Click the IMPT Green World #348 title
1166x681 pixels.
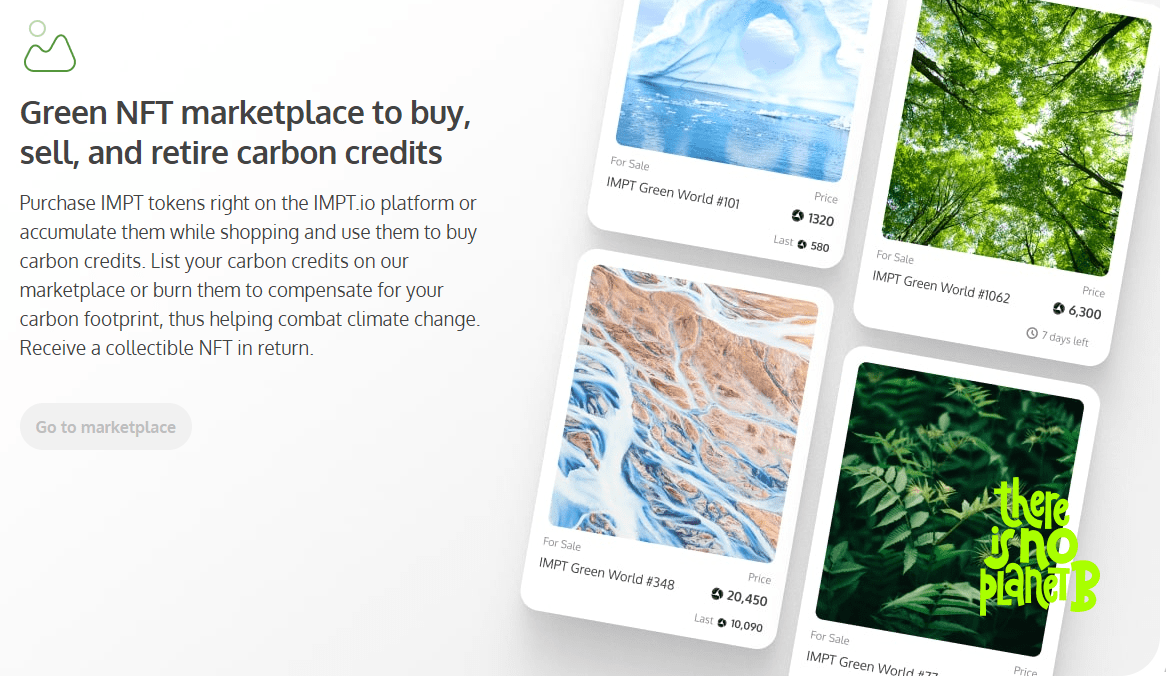(x=607, y=573)
